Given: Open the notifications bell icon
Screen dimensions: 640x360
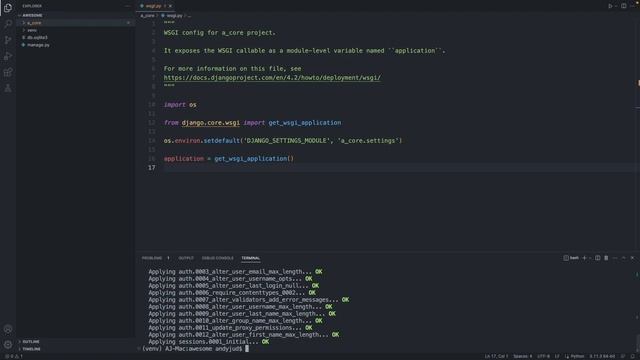Looking at the screenshot, I should [x=632, y=356].
